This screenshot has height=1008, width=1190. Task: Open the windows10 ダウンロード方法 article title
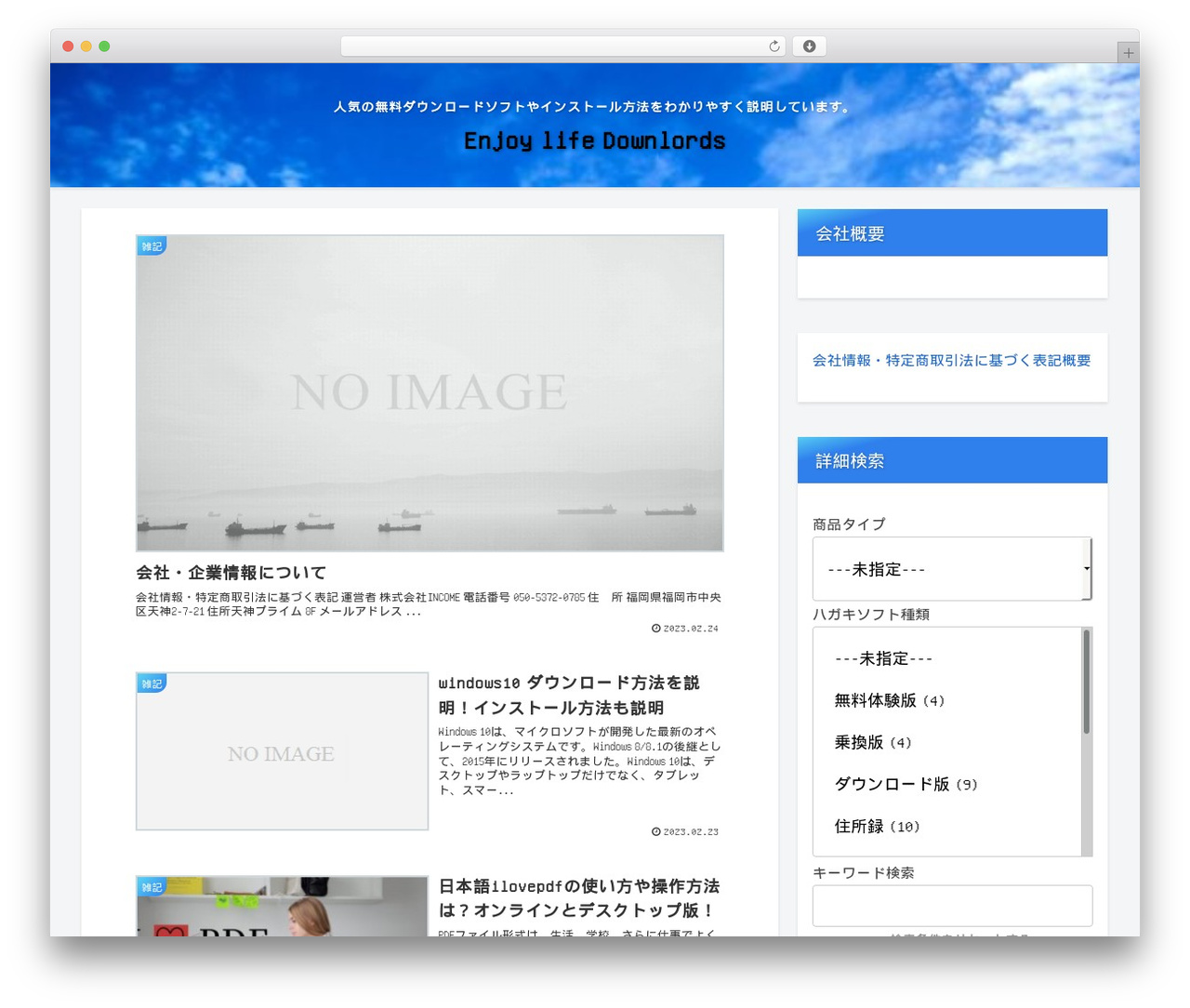click(569, 696)
